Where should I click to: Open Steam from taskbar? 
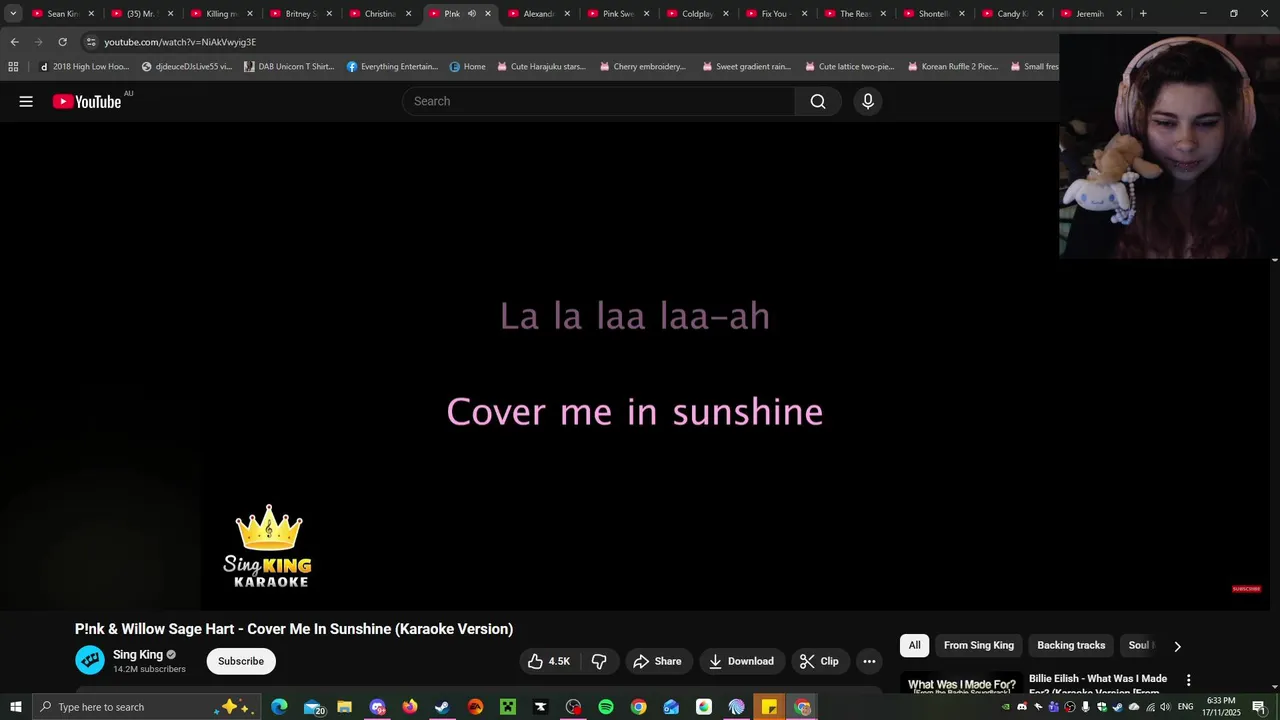coord(442,707)
